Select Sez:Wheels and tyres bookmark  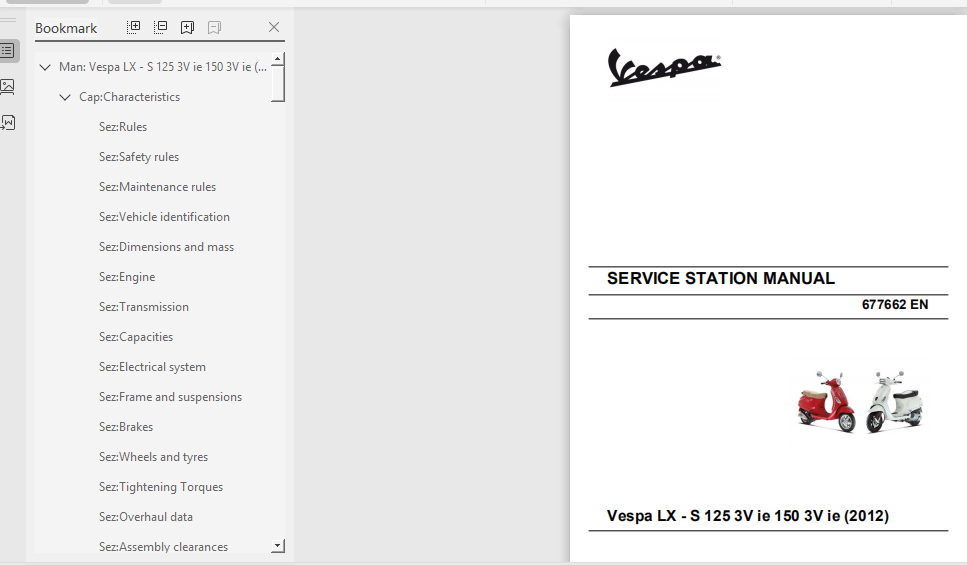click(154, 457)
